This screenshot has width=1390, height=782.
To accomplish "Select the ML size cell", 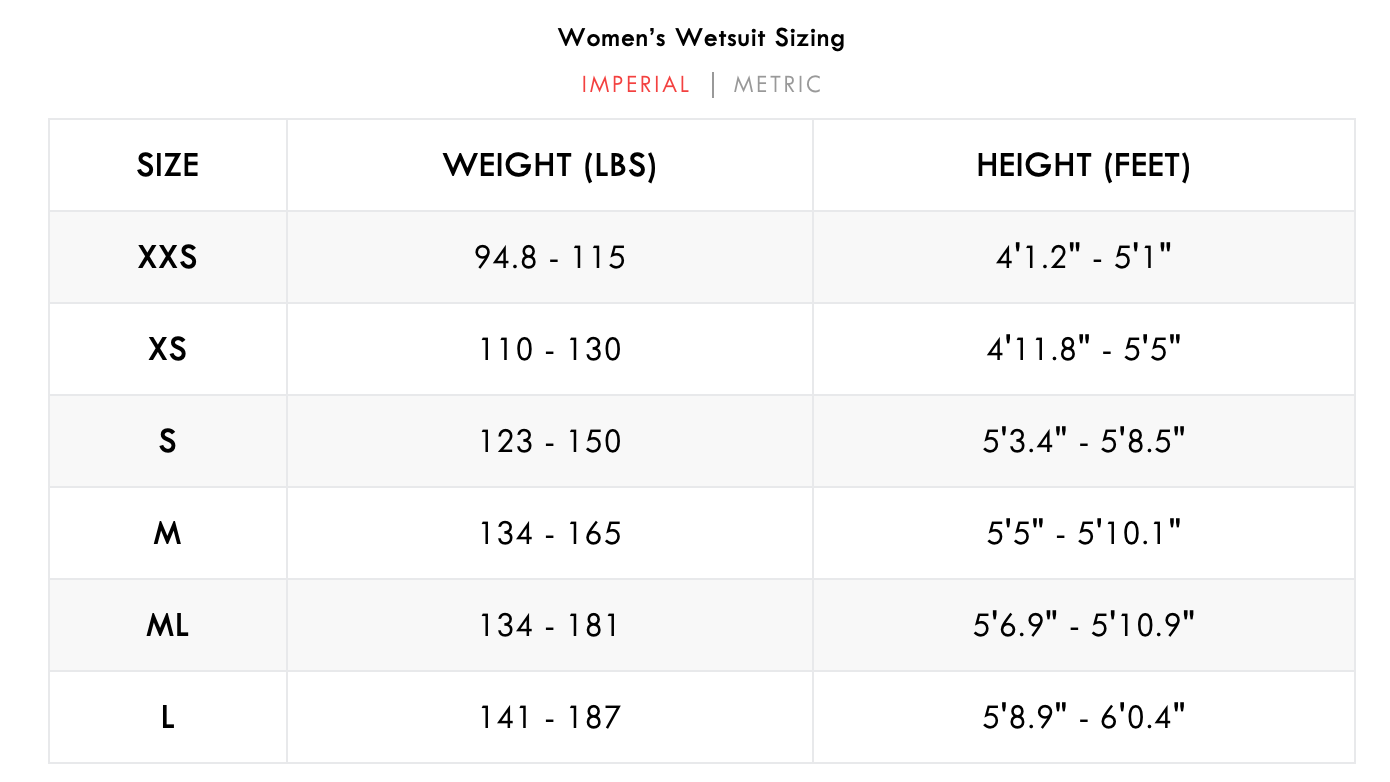I will click(x=168, y=625).
